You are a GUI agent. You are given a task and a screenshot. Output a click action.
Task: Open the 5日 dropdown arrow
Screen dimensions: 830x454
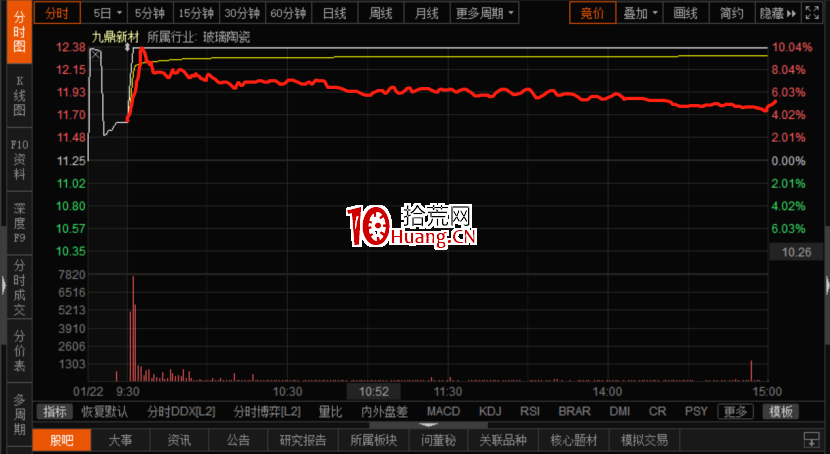(x=119, y=14)
